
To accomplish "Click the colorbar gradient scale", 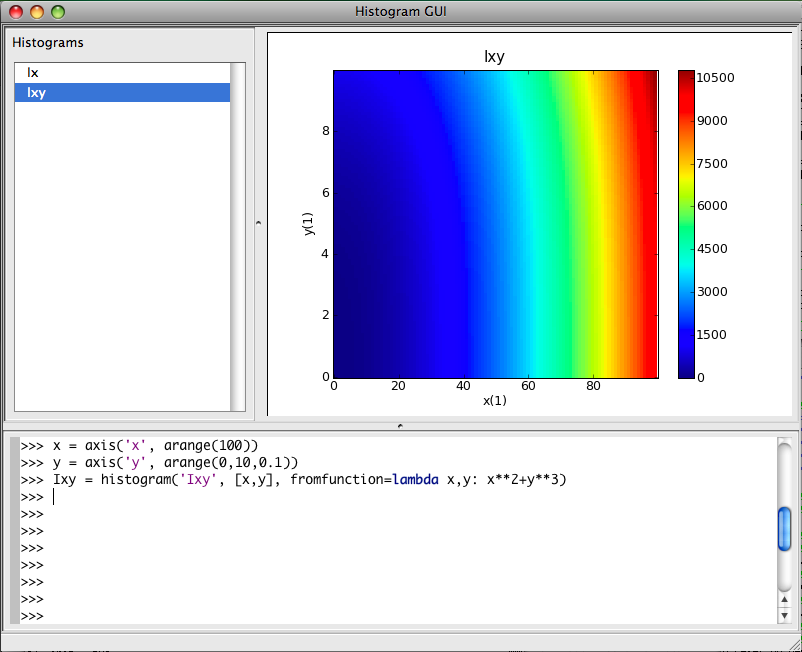I will point(686,224).
